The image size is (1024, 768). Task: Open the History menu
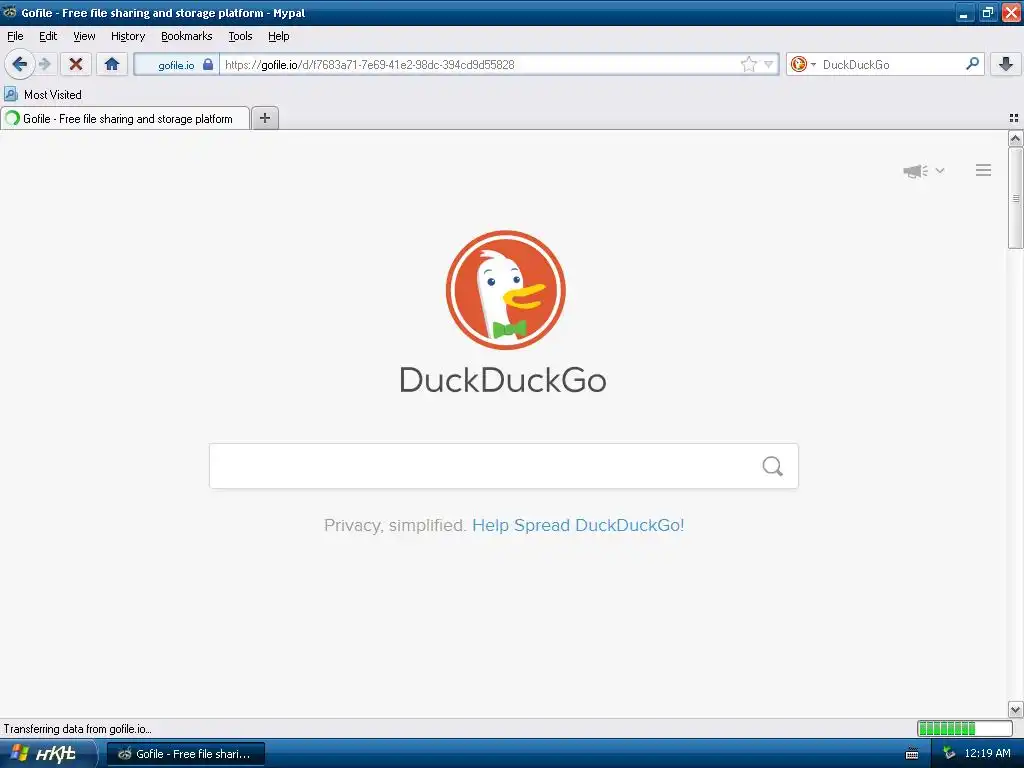[x=128, y=36]
